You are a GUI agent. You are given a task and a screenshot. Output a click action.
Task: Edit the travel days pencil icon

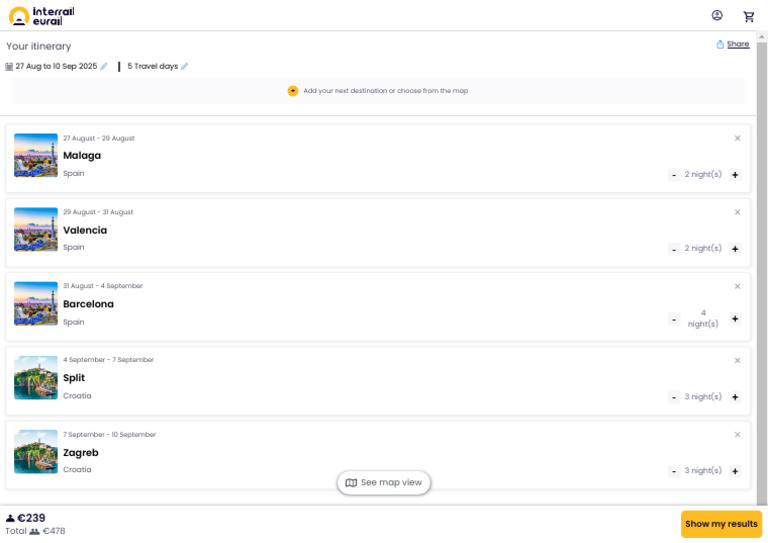pos(184,67)
